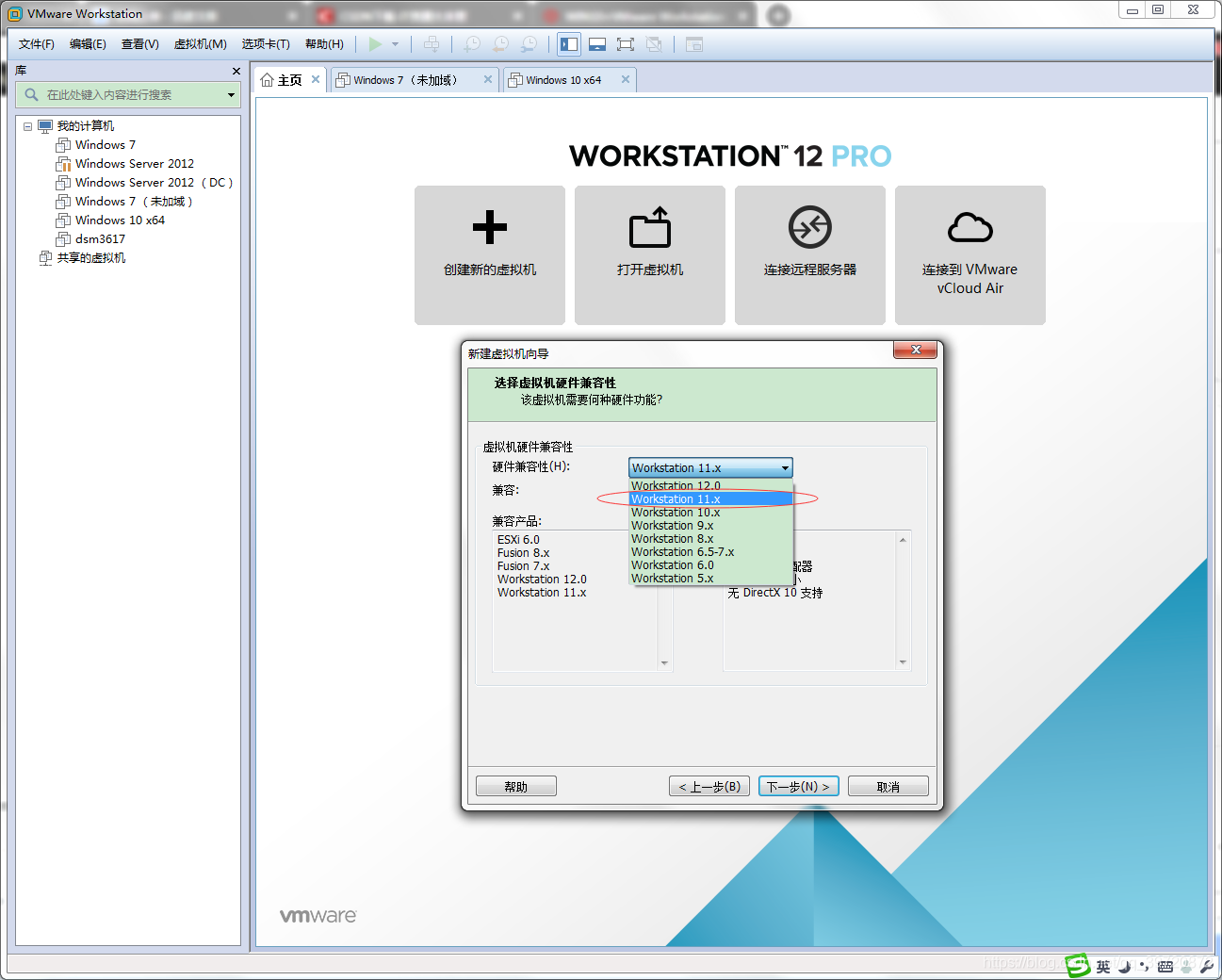
Task: Select Windows 7 (未加域) in the library
Action: coord(134,202)
